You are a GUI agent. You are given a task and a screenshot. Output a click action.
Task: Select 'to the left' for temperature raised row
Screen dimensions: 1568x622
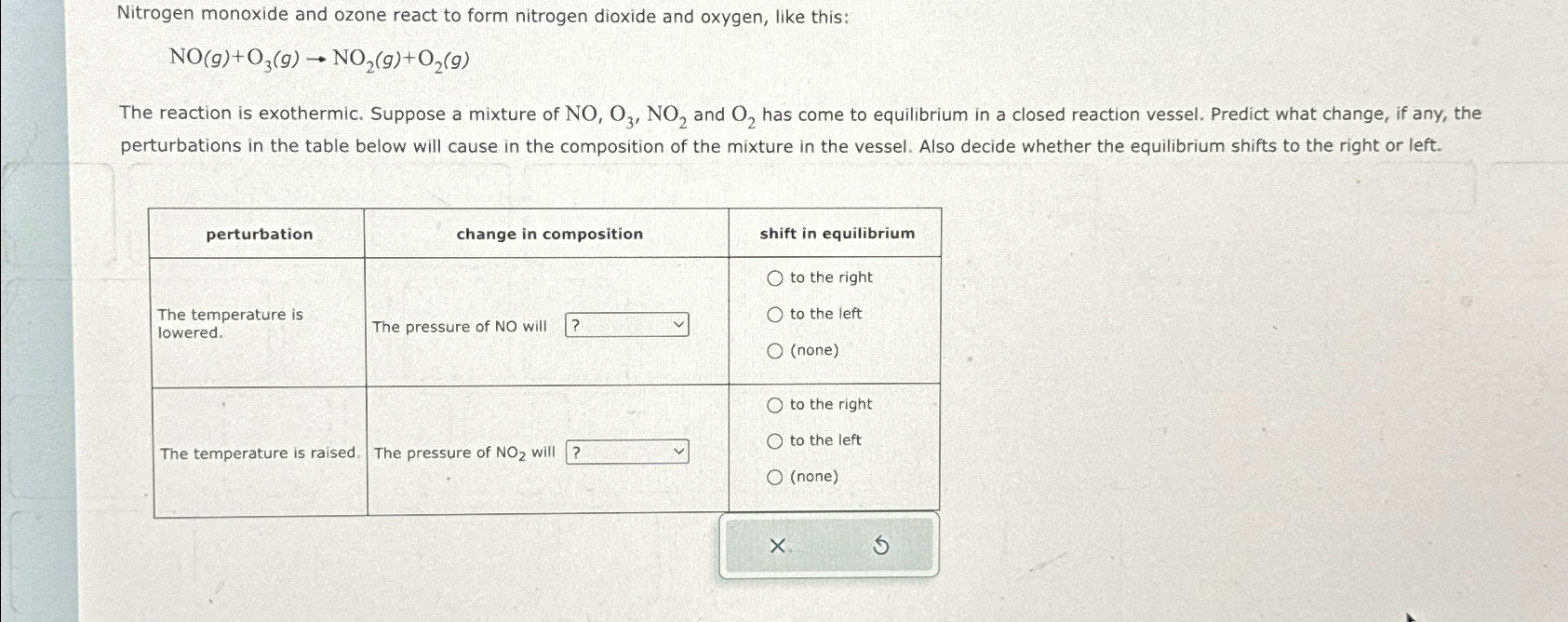[x=773, y=439]
